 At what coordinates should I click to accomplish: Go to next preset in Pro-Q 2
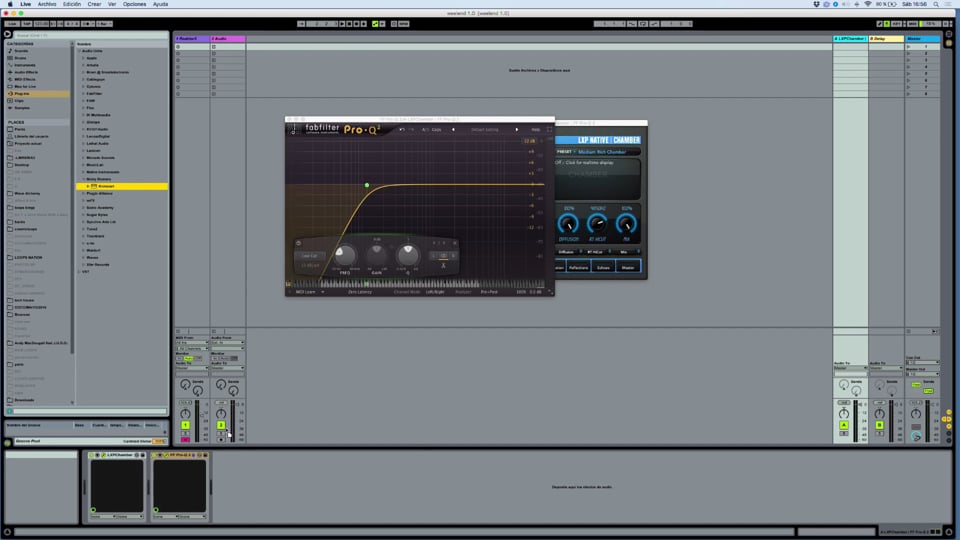(x=516, y=130)
